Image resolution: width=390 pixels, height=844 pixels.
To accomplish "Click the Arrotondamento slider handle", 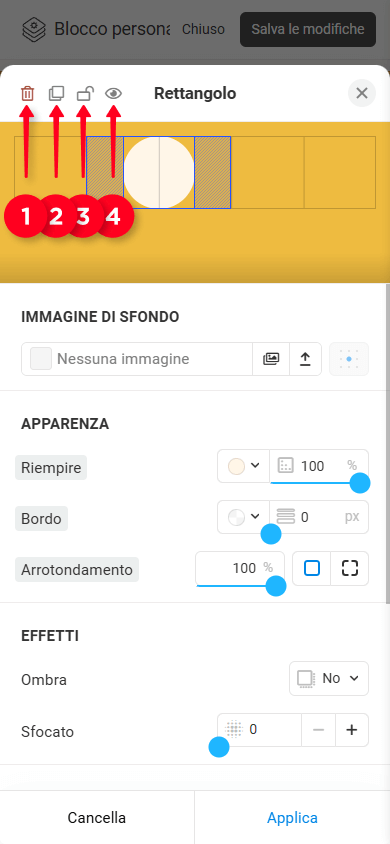I will (x=276, y=585).
